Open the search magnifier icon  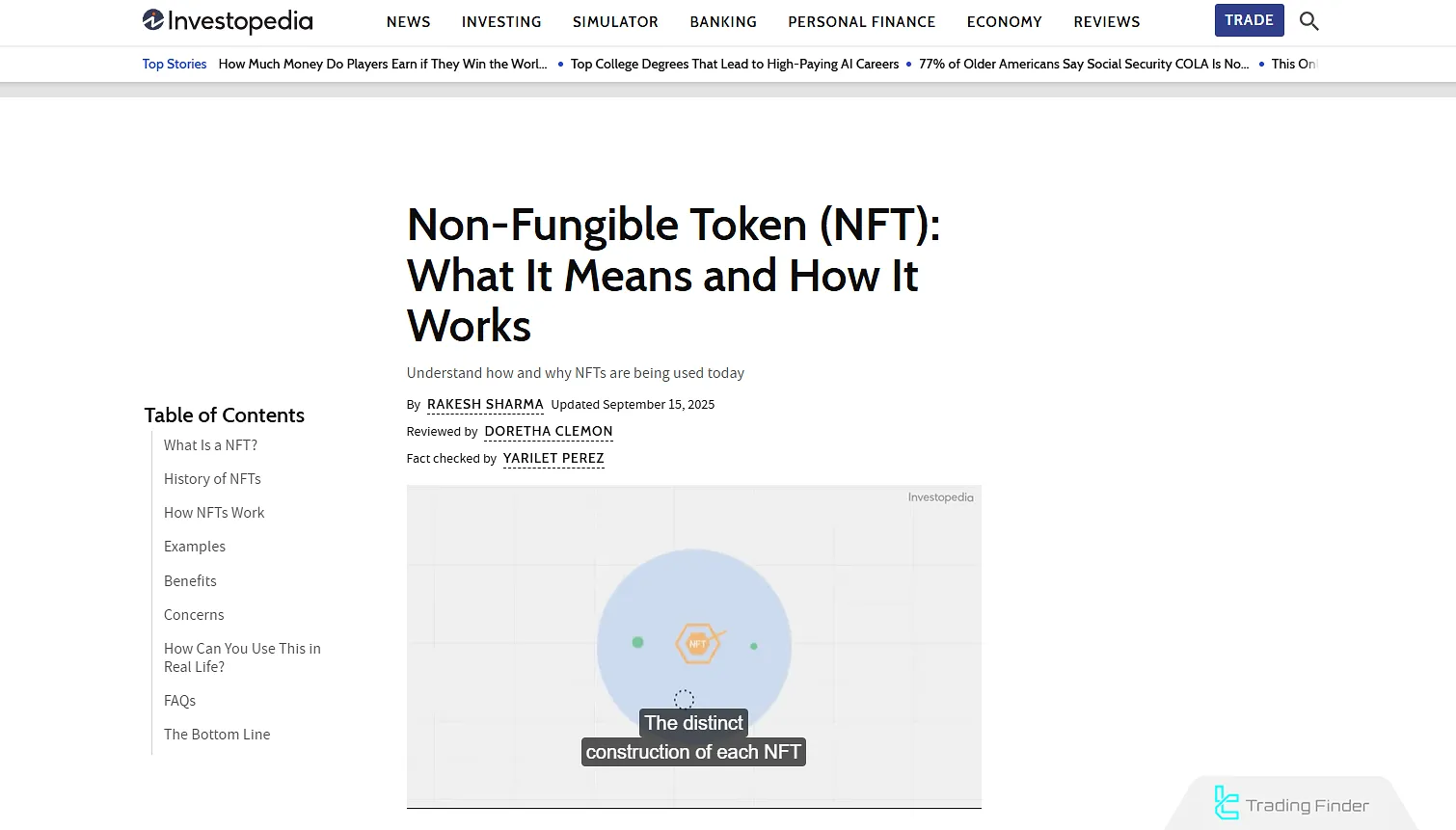coord(1308,21)
